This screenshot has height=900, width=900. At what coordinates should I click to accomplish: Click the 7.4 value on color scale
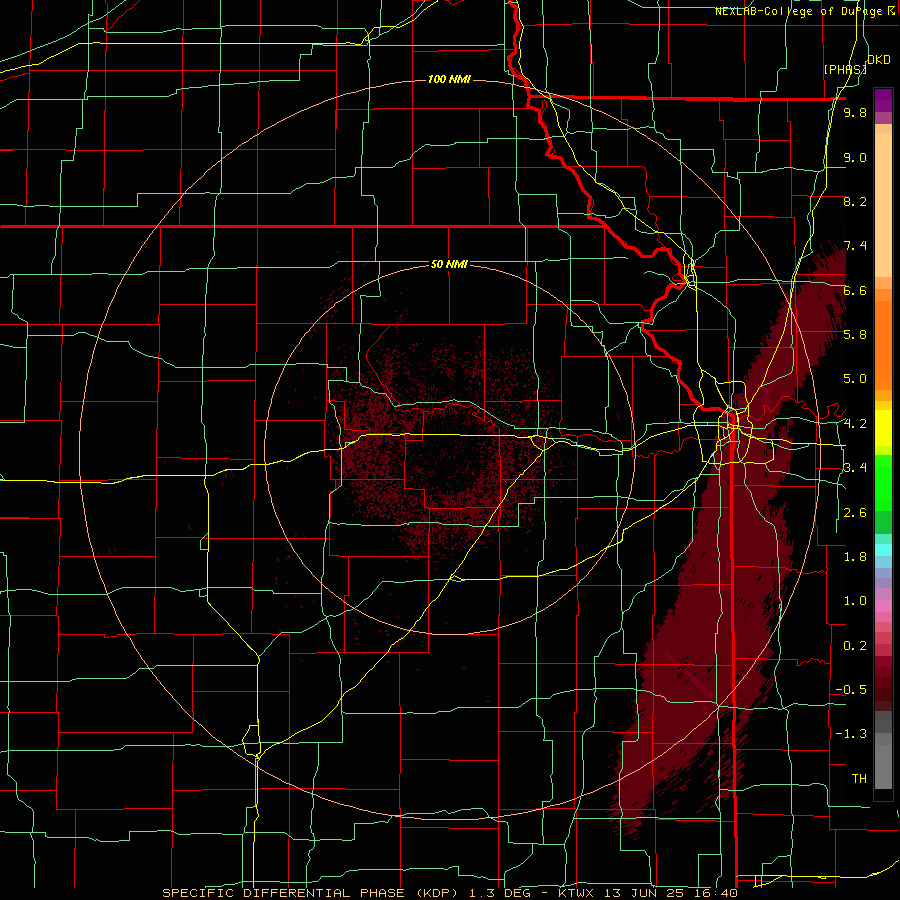tap(855, 246)
